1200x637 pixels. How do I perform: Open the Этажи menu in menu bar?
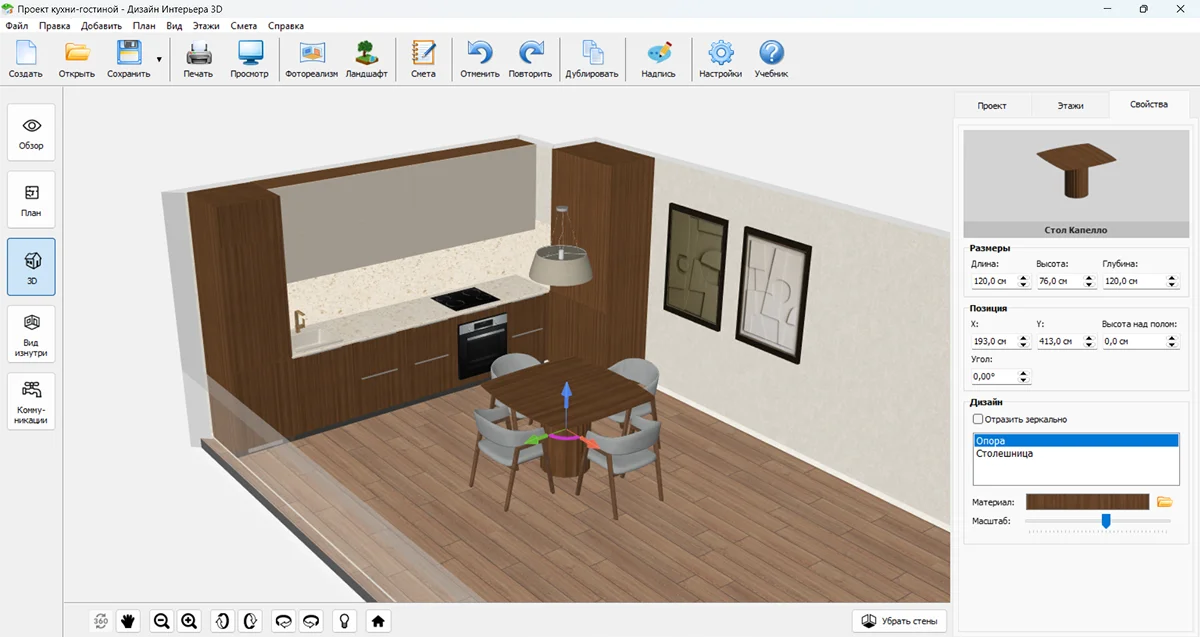point(206,26)
